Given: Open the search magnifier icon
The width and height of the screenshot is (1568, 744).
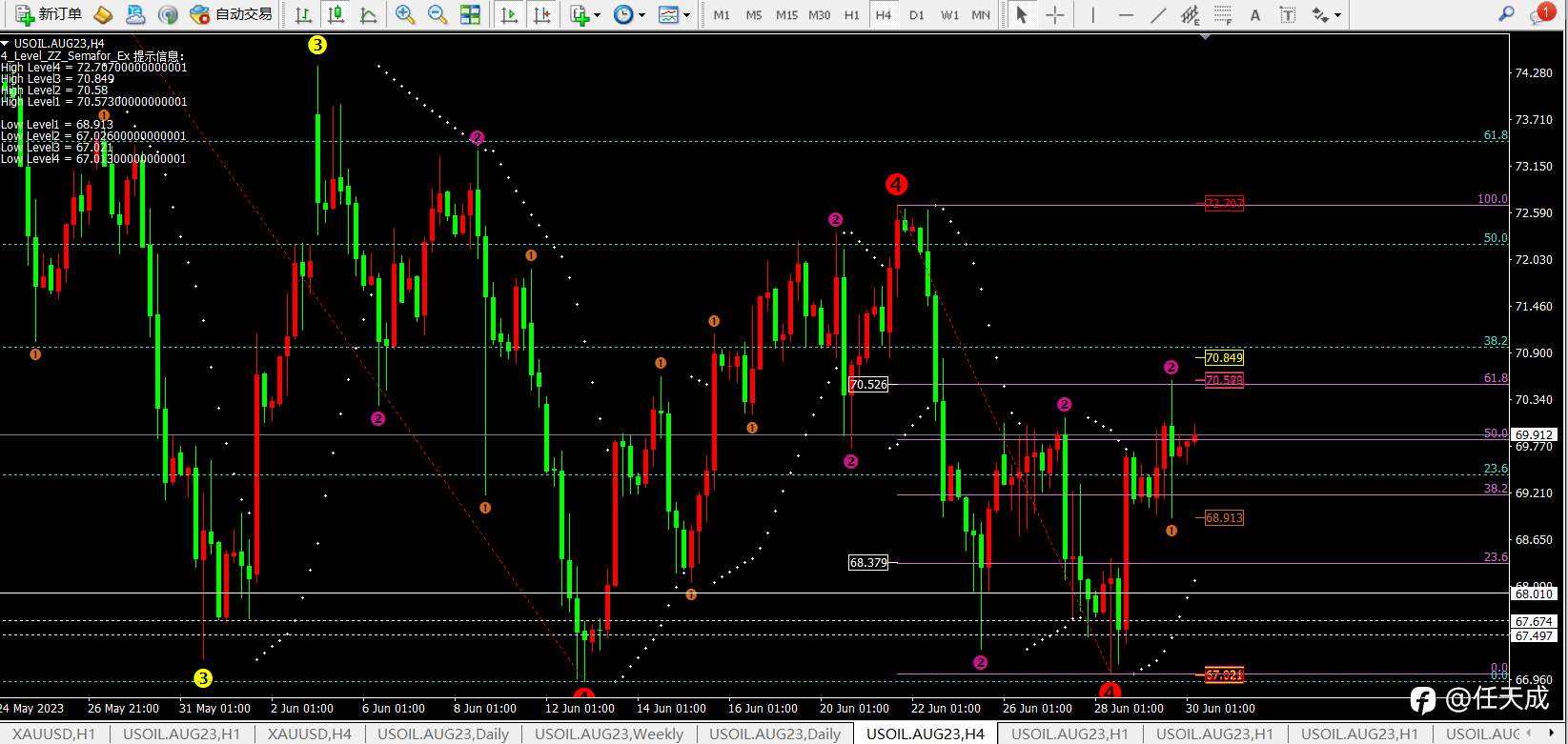Looking at the screenshot, I should pos(1507,14).
